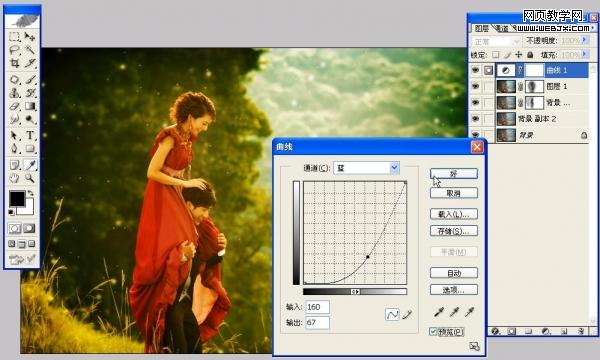Select the Pen tool

[x=14, y=149]
